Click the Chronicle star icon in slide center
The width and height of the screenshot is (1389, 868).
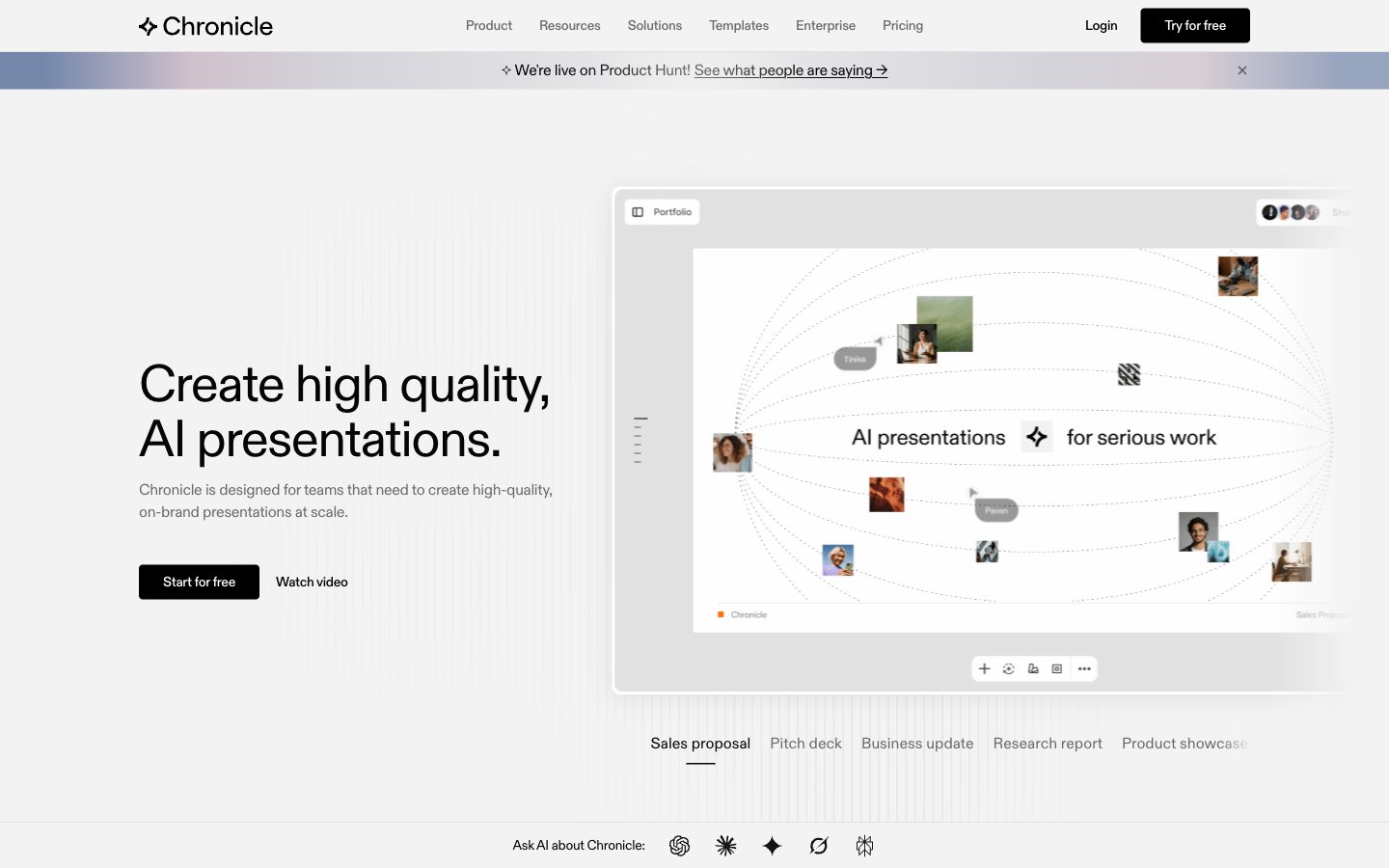1037,437
